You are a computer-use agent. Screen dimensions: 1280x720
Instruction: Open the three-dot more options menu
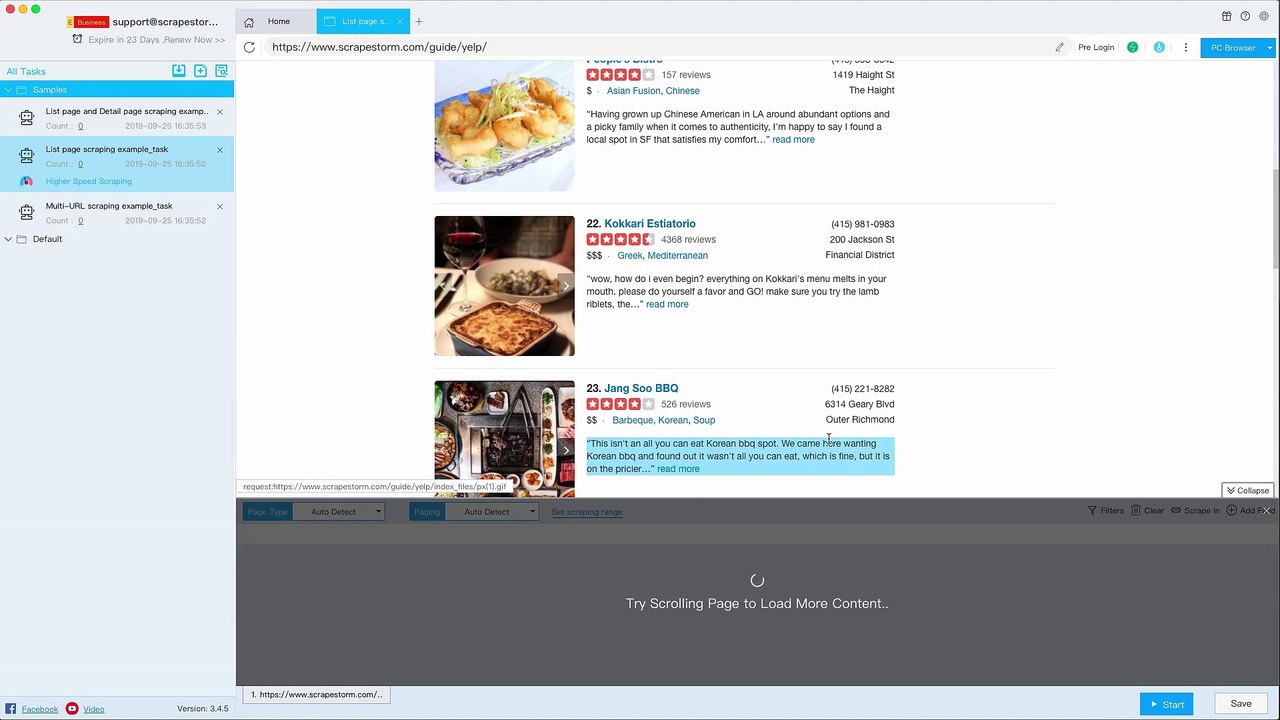(x=1186, y=47)
